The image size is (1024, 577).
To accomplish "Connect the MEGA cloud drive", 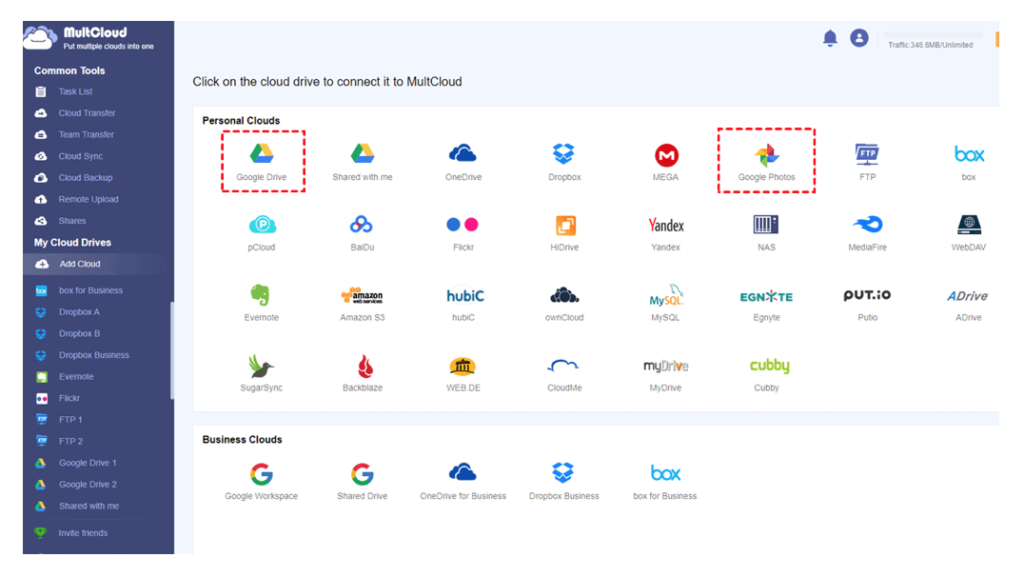I will (x=665, y=161).
